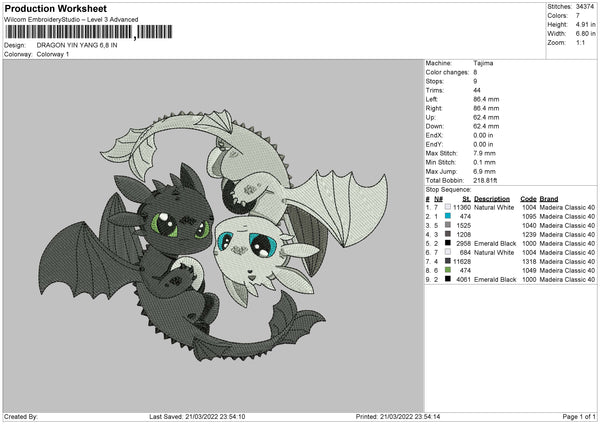Click the Machine value Tajima
600x424 pixels.
pyautogui.click(x=483, y=63)
